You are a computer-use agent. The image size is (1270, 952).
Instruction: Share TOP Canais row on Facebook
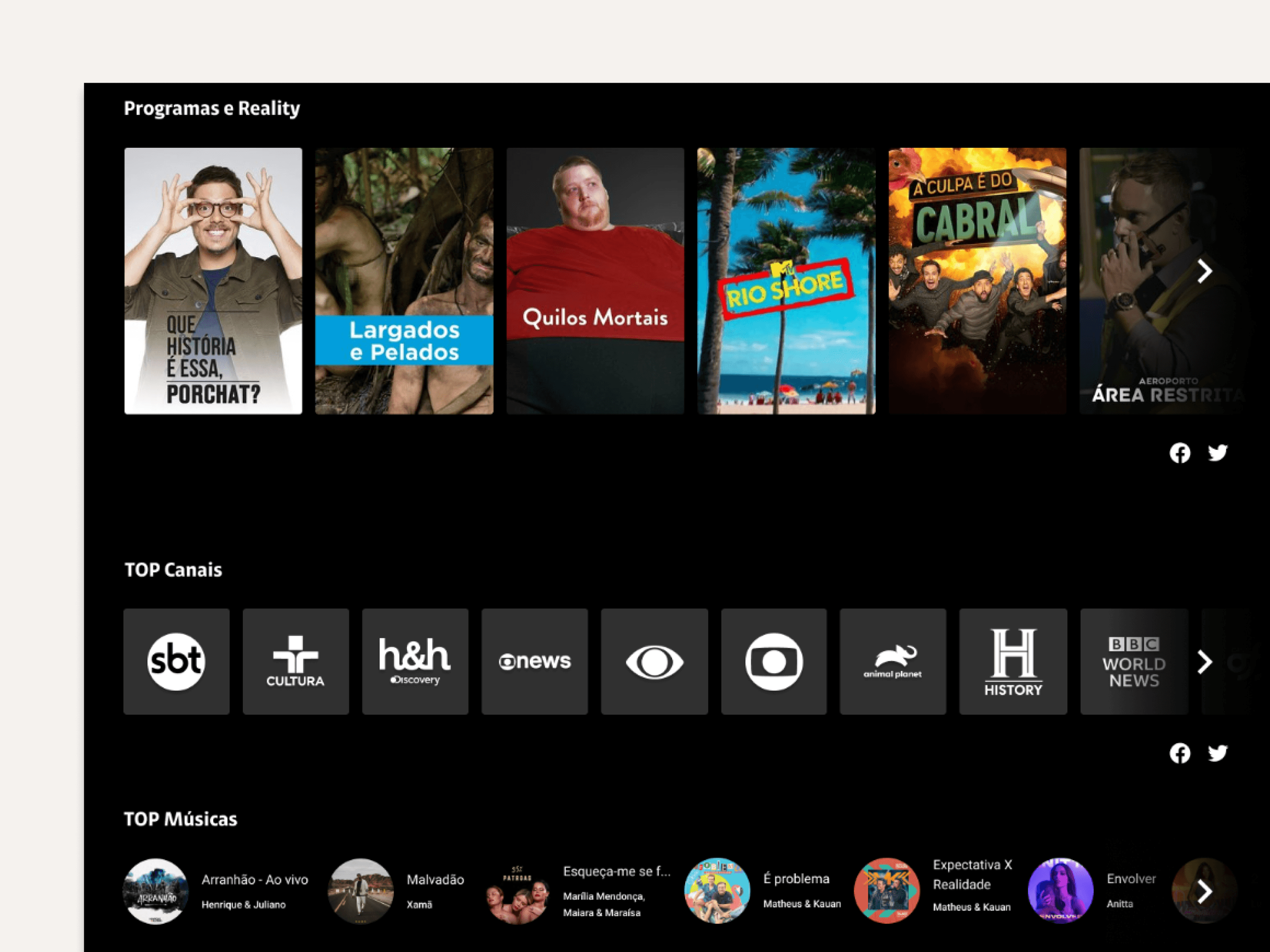(x=1180, y=753)
